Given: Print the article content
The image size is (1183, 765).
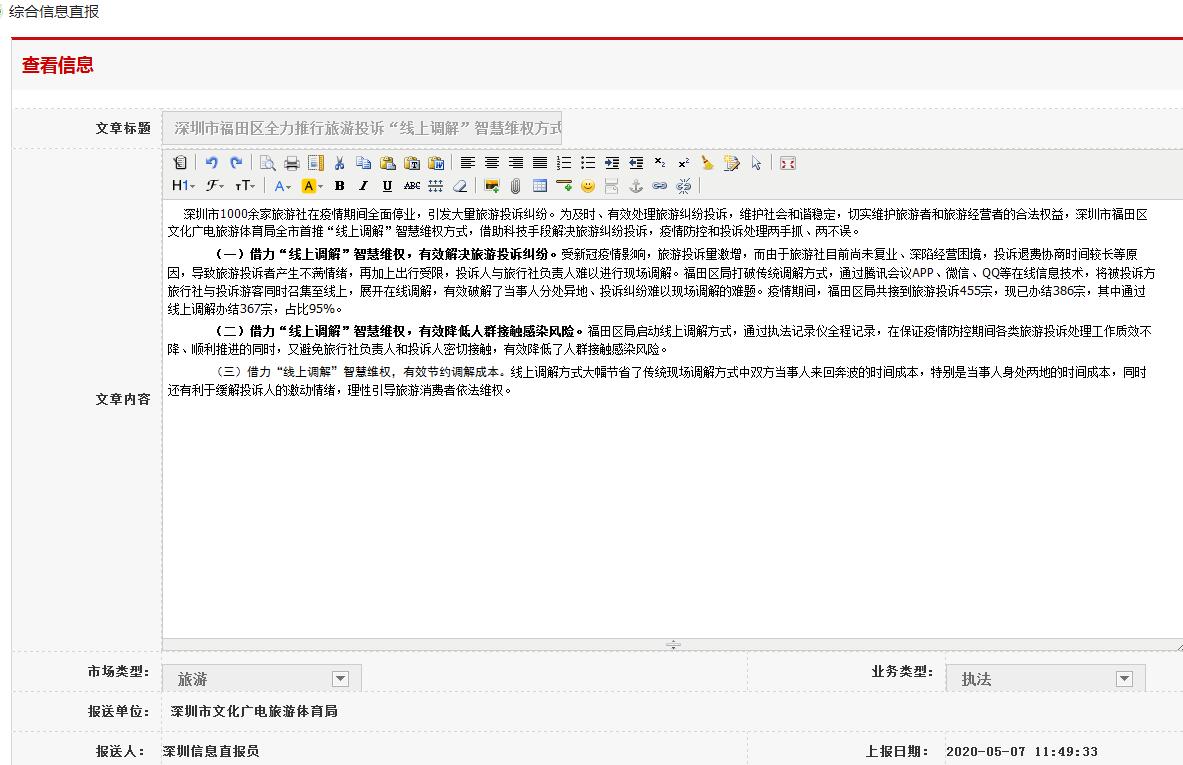Looking at the screenshot, I should coord(292,162).
